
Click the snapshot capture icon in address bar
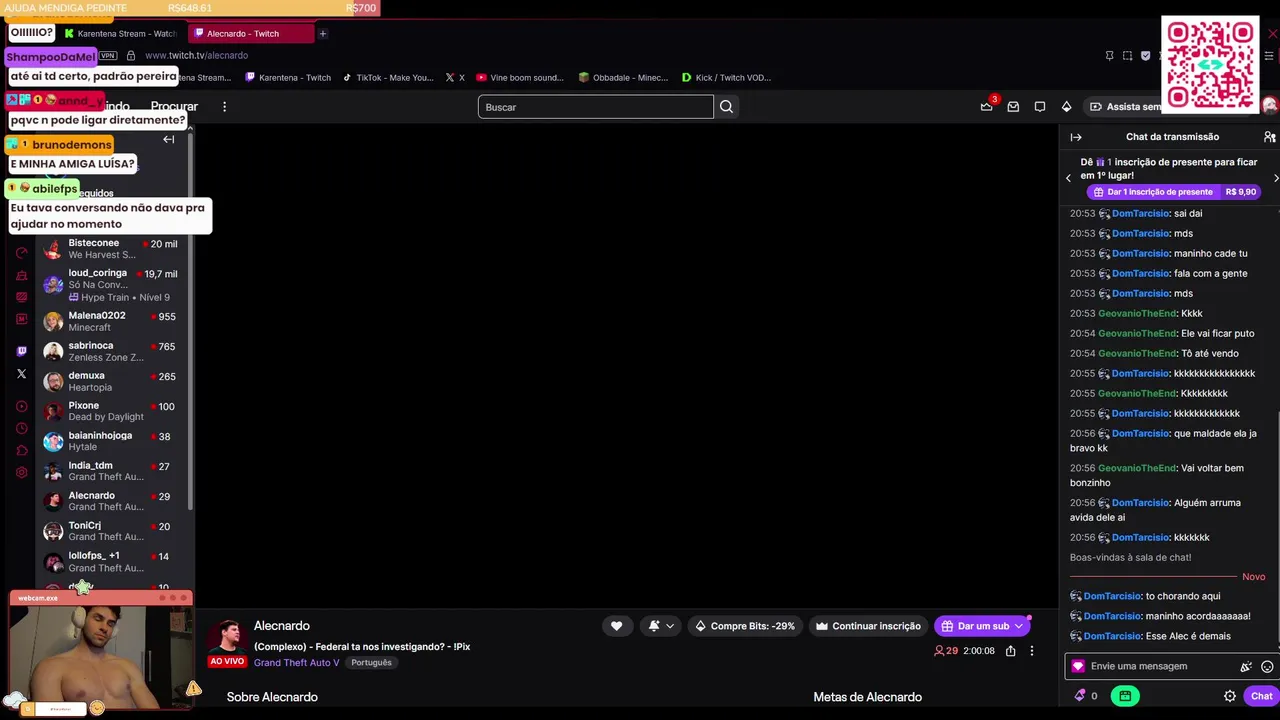coord(1127,56)
